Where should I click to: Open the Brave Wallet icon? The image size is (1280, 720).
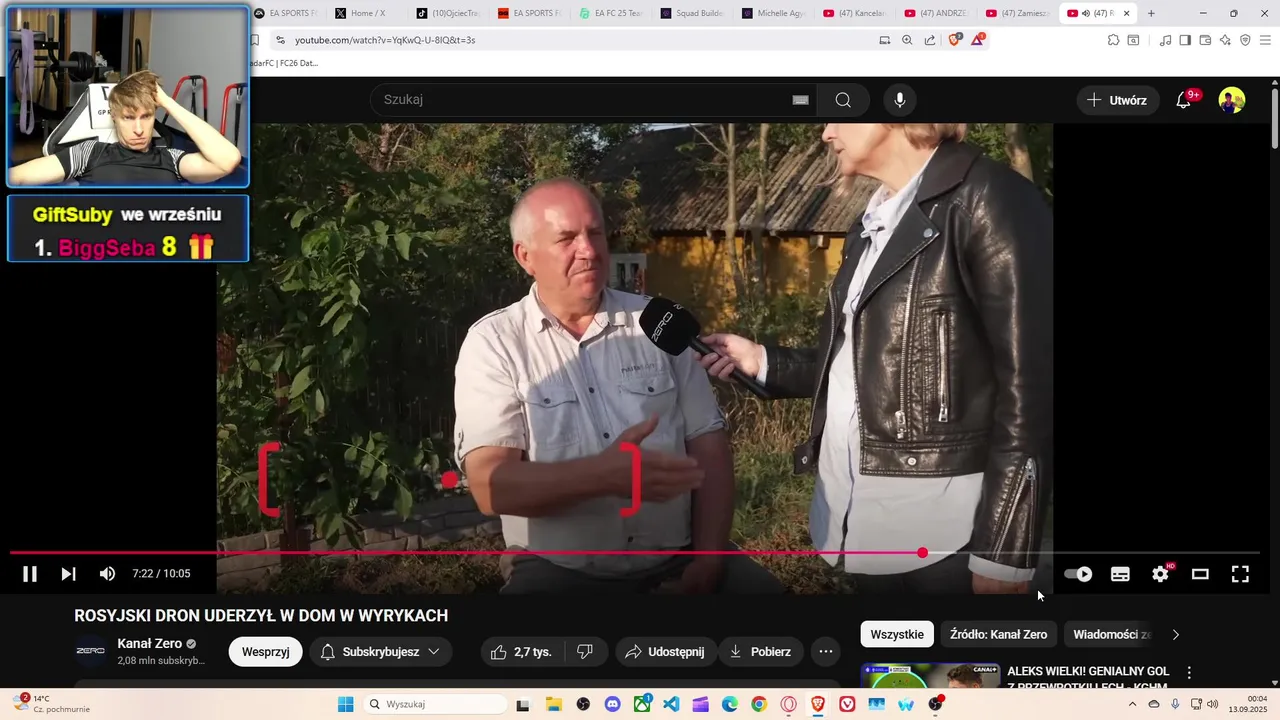(1205, 40)
